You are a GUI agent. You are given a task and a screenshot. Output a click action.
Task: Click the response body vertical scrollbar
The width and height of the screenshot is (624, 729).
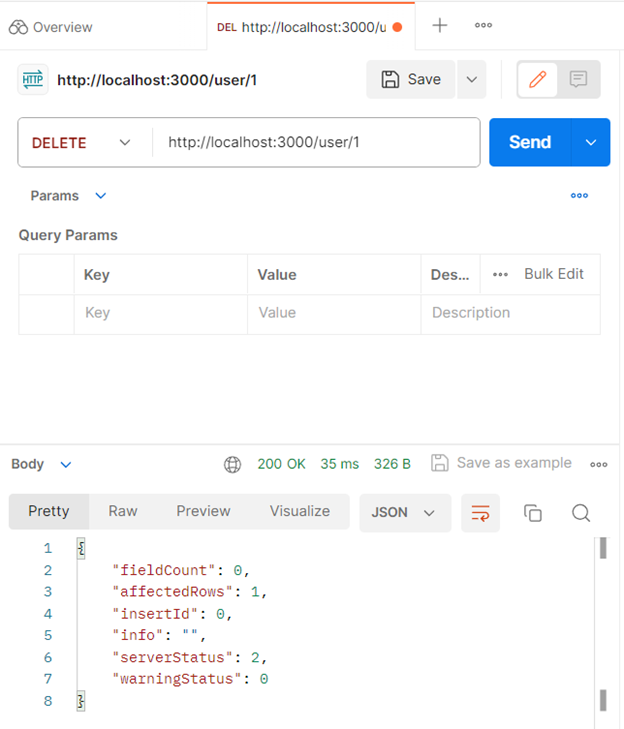click(x=602, y=620)
